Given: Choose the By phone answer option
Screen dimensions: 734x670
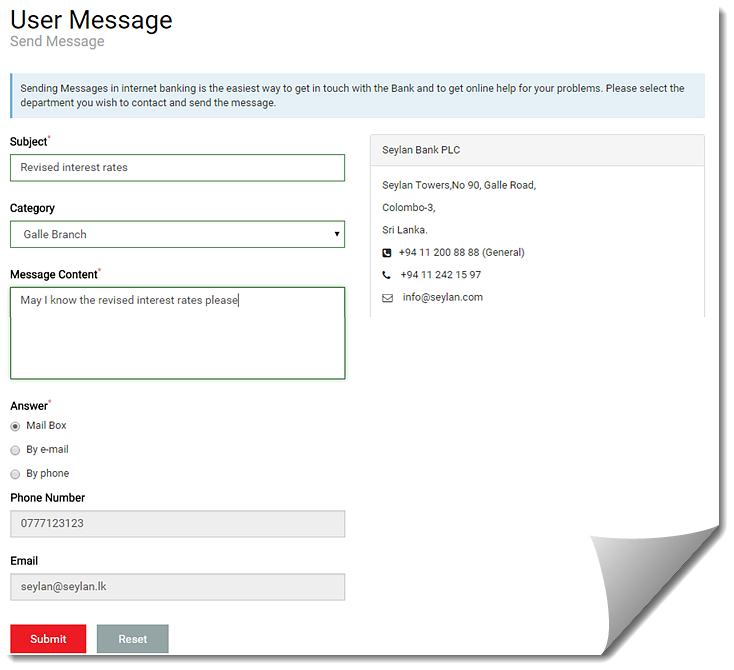Looking at the screenshot, I should 15,474.
